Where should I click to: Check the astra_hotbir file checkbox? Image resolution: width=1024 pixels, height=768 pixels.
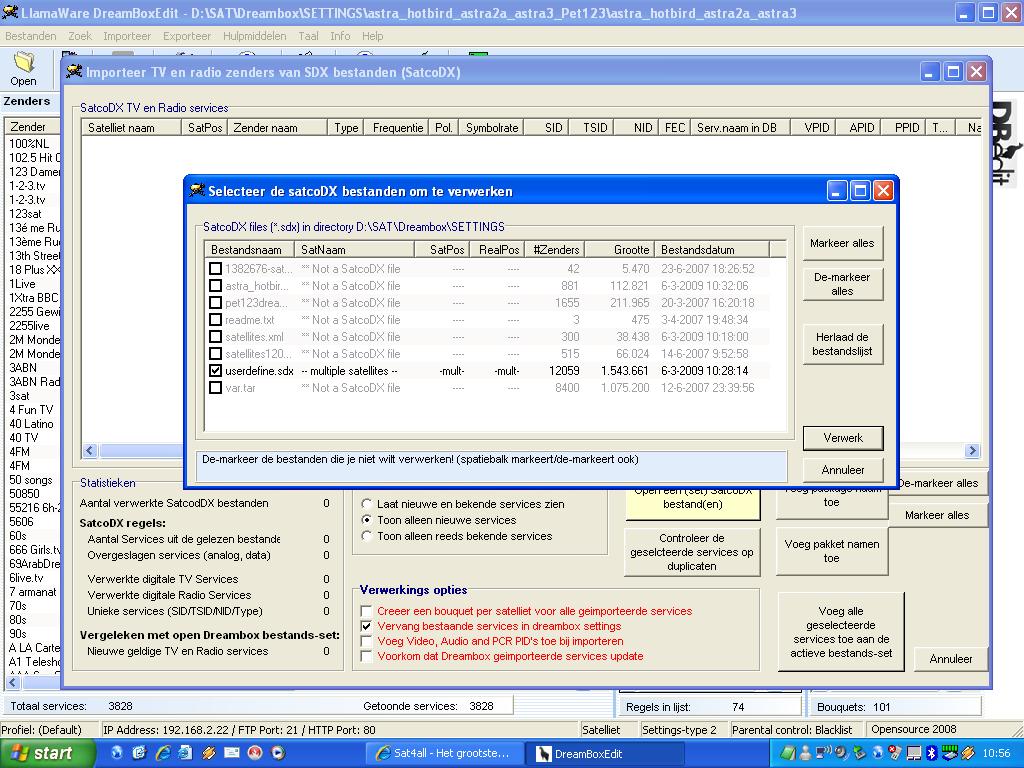(x=216, y=285)
